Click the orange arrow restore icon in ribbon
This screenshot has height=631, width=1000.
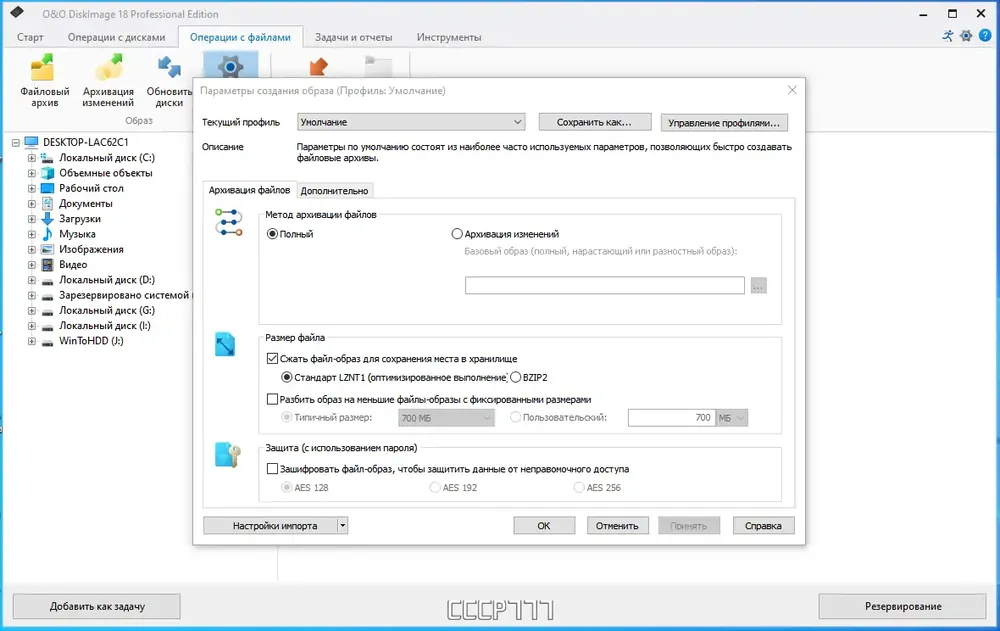(318, 66)
